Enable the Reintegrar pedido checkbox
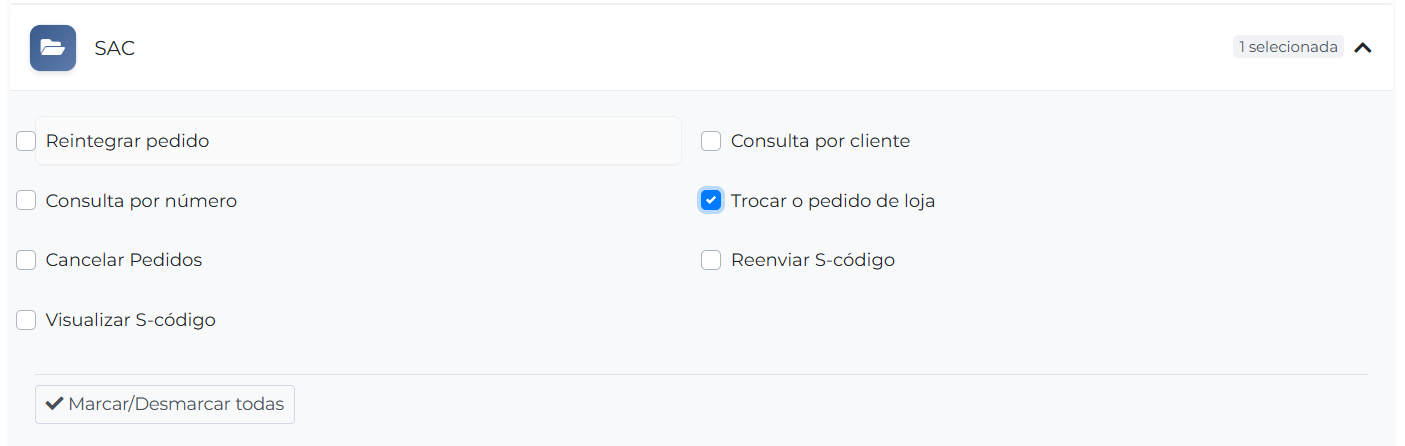The width and height of the screenshot is (1405, 446). coord(26,141)
